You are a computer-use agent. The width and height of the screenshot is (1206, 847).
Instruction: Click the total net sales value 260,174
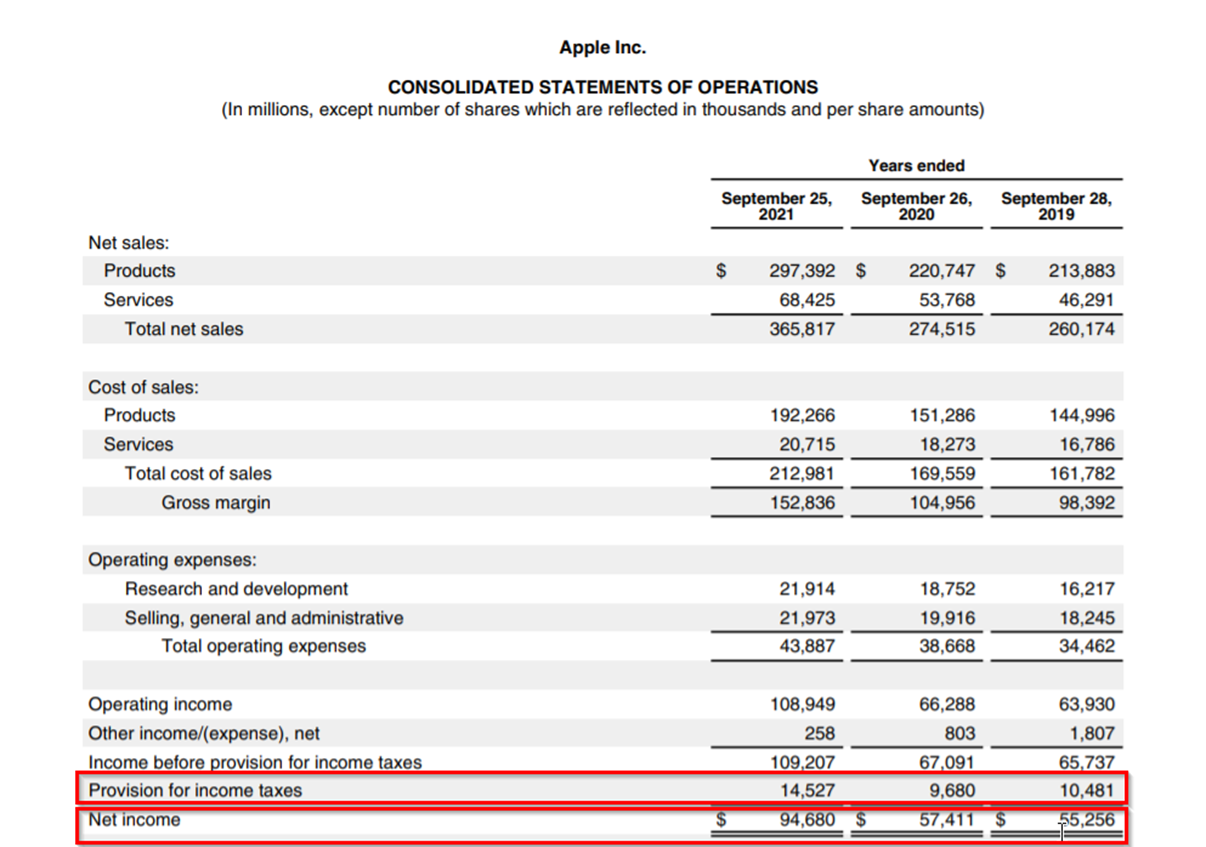click(x=1081, y=329)
